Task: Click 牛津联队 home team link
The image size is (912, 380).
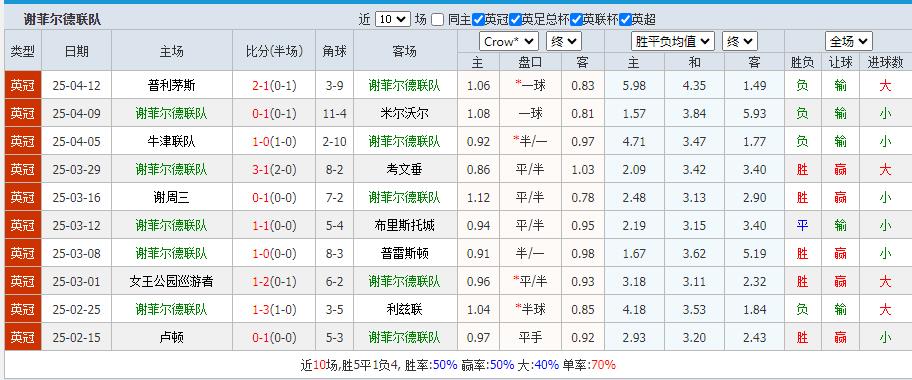Action: point(172,141)
